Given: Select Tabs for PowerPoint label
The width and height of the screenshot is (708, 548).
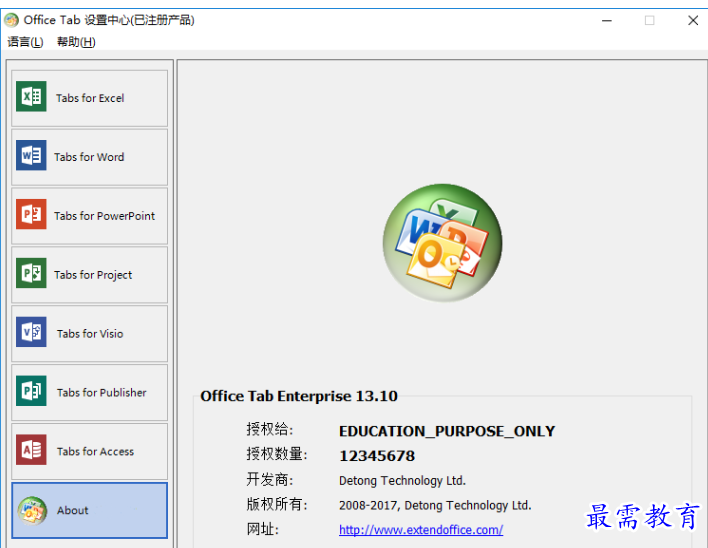Looking at the screenshot, I should click(104, 216).
